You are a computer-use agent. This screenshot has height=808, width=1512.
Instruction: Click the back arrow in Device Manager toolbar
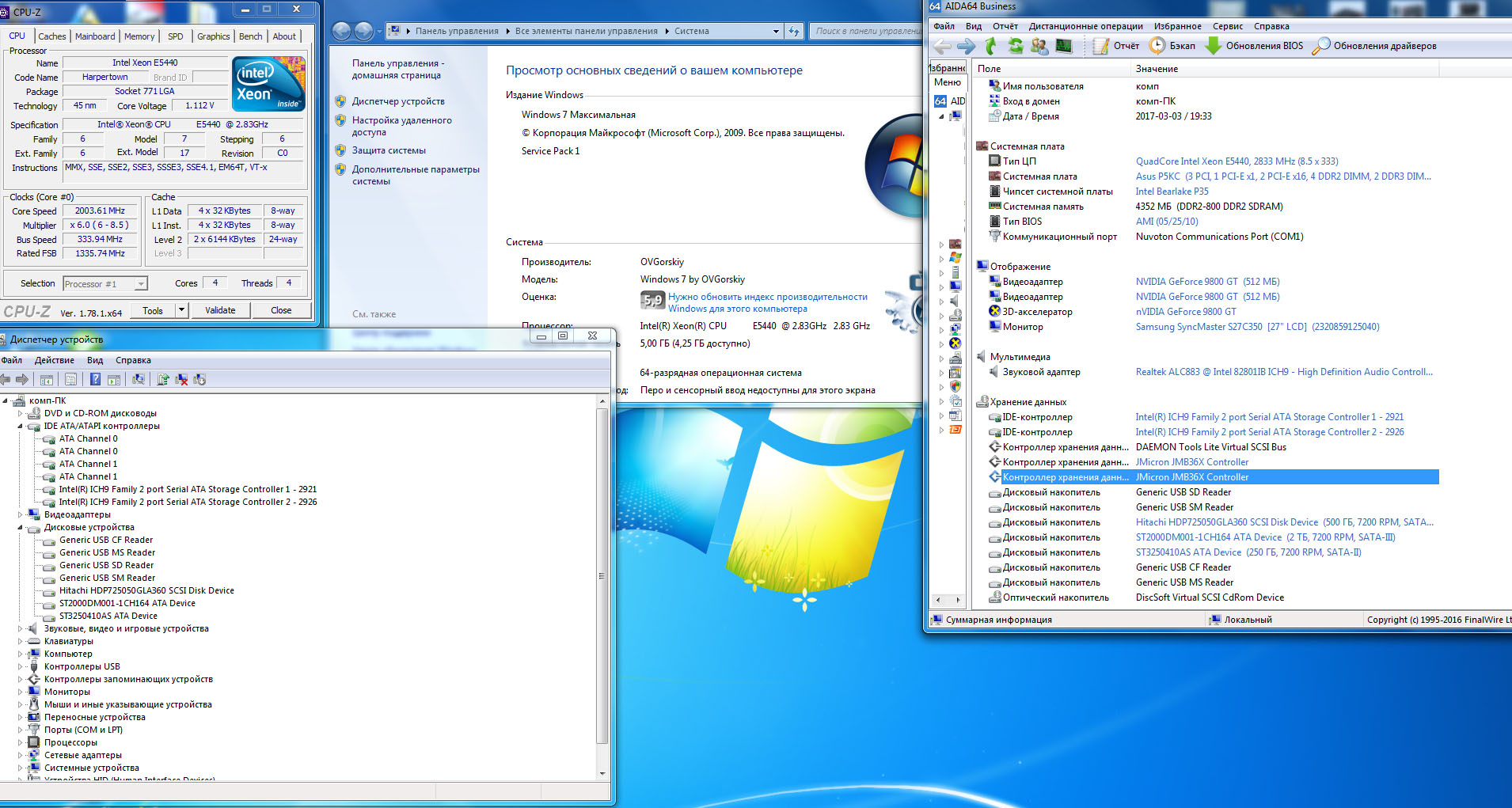point(6,380)
